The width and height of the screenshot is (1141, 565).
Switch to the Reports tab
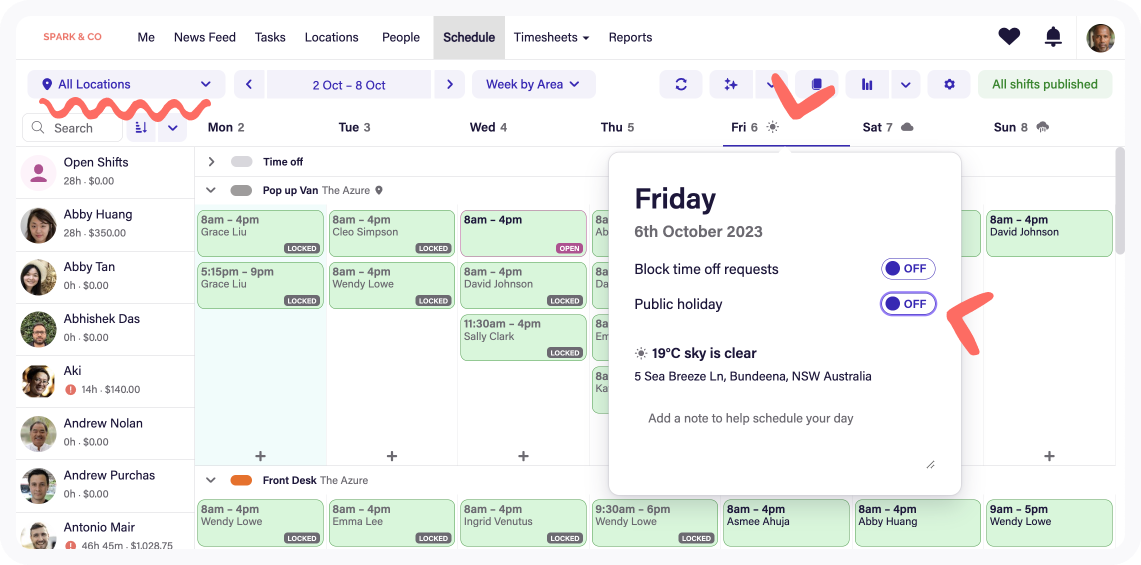coord(630,37)
